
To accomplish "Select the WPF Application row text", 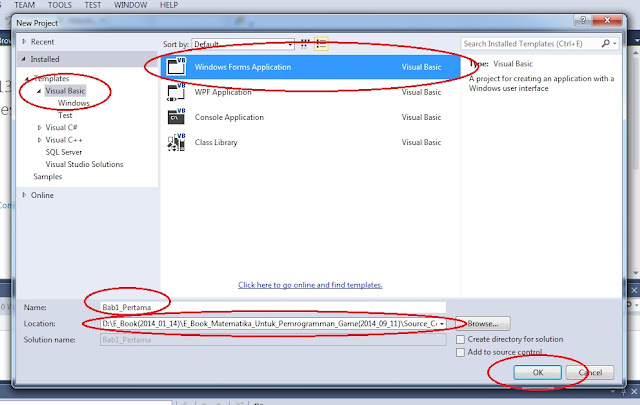I will pyautogui.click(x=223, y=92).
